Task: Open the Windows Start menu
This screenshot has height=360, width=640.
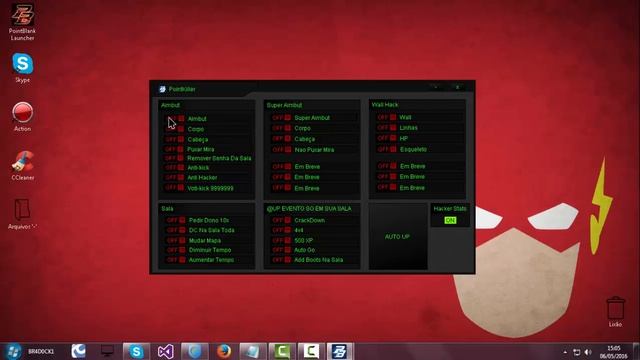Action: (x=13, y=351)
